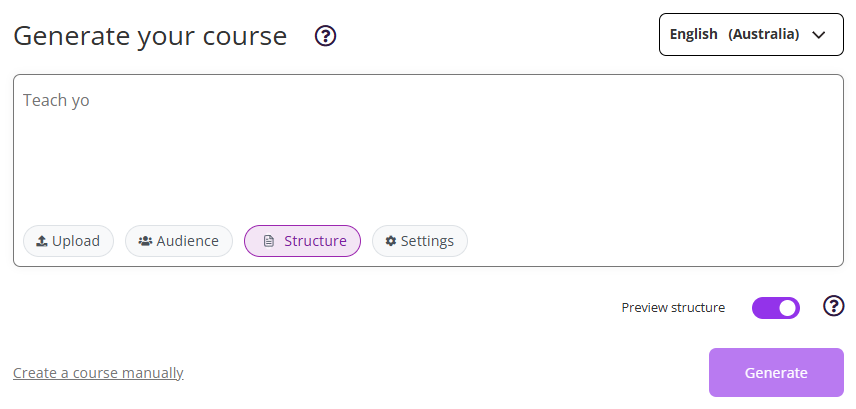The height and width of the screenshot is (409, 856).
Task: Click the Settings gear icon
Action: click(x=391, y=241)
